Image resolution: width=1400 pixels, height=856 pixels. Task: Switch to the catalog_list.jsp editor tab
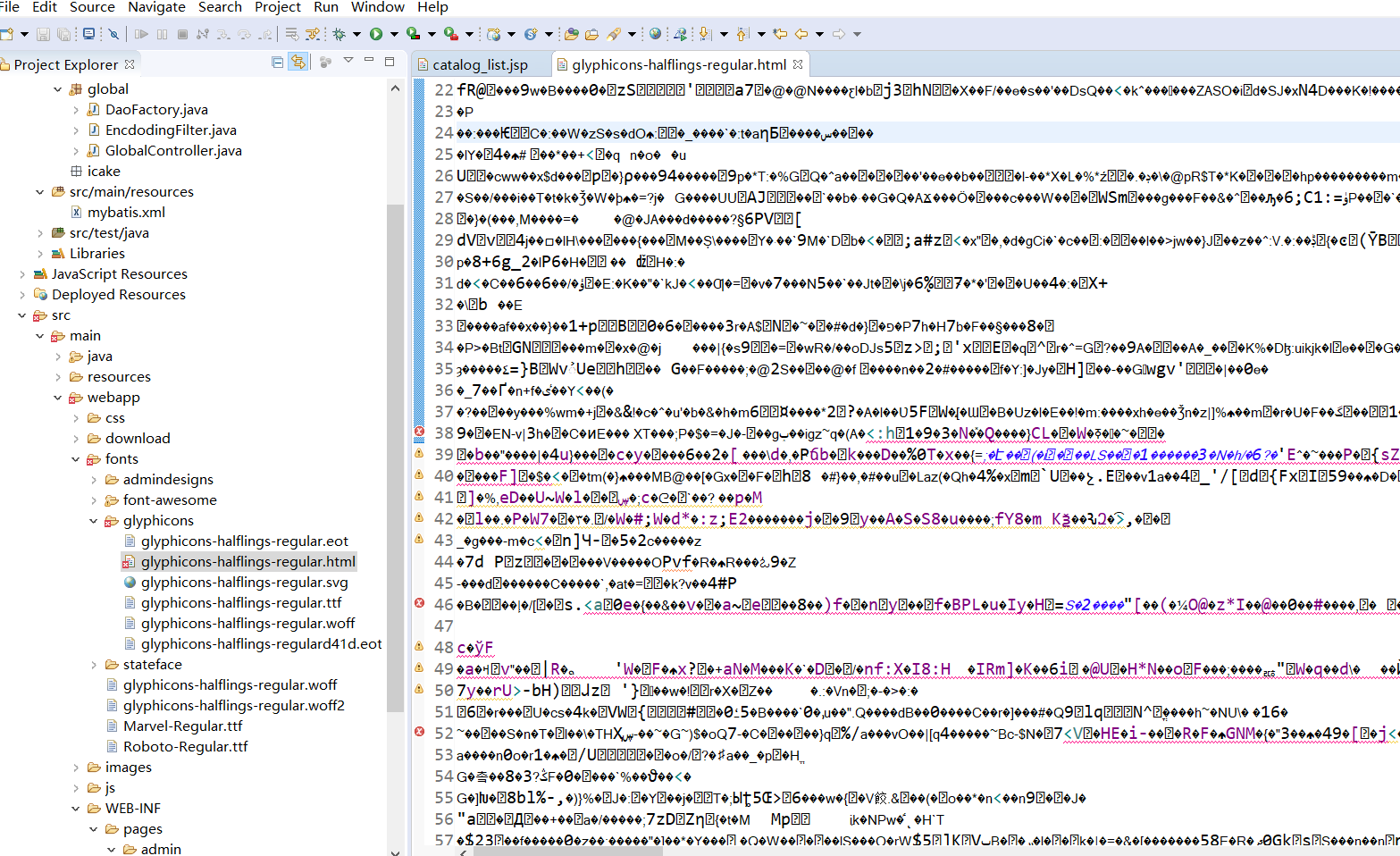coord(480,64)
